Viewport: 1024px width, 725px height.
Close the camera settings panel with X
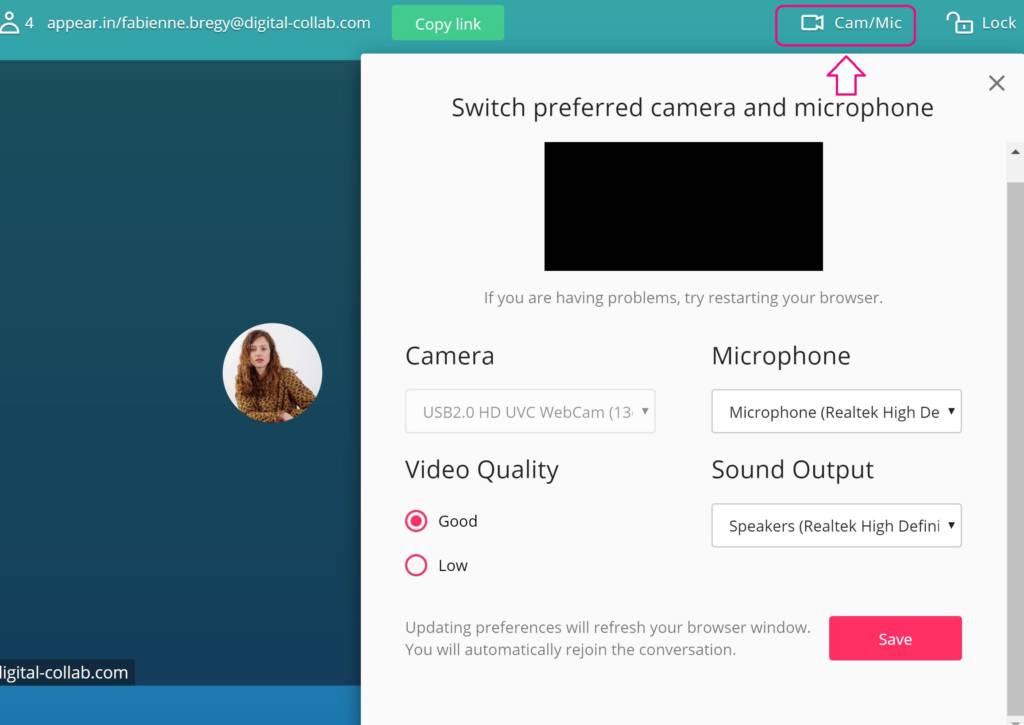pyautogui.click(x=996, y=83)
